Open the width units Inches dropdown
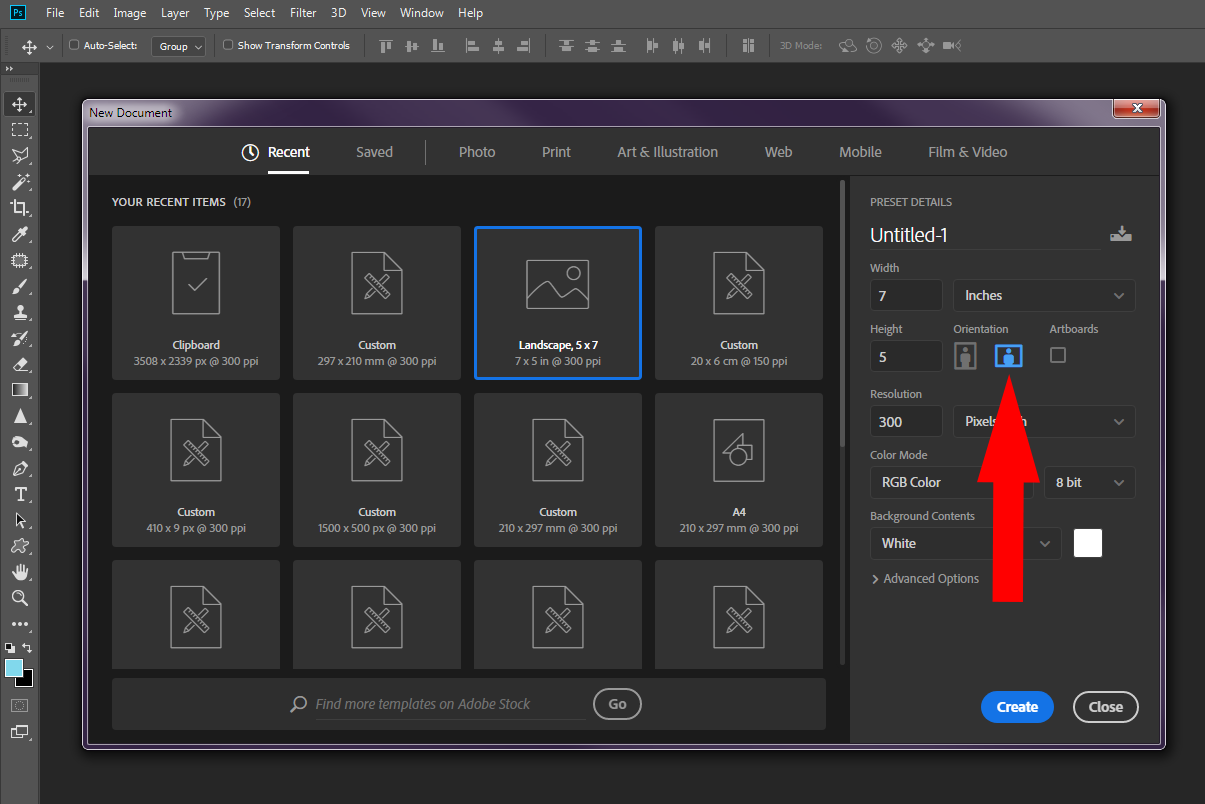The image size is (1205, 804). pyautogui.click(x=1044, y=295)
